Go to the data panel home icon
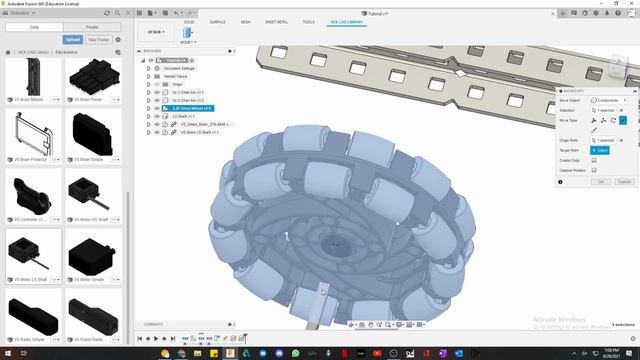 [x=8, y=52]
